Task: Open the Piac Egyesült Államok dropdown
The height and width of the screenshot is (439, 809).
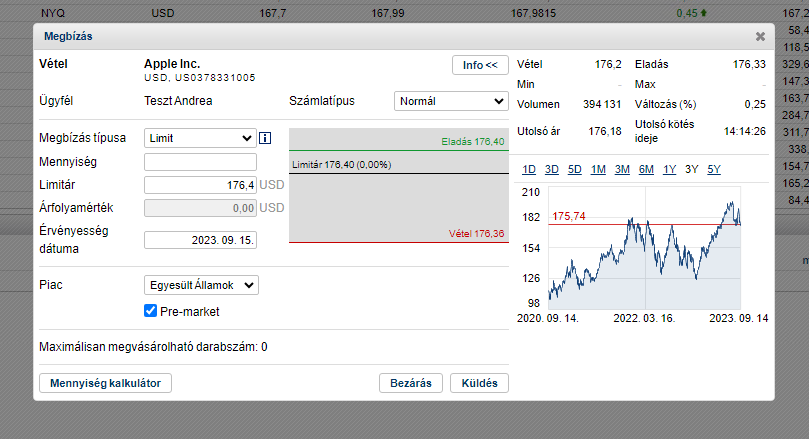Action: point(201,285)
